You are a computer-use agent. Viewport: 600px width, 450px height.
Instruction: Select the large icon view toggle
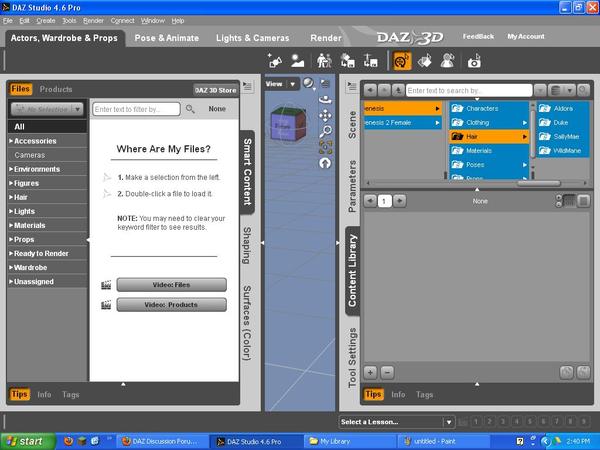[x=583, y=201]
